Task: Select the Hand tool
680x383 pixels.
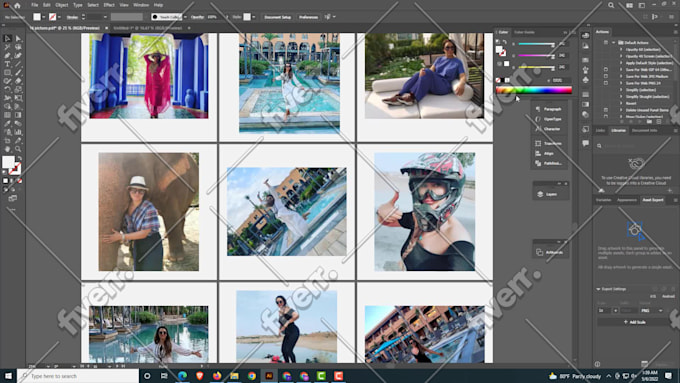Action: point(7,149)
